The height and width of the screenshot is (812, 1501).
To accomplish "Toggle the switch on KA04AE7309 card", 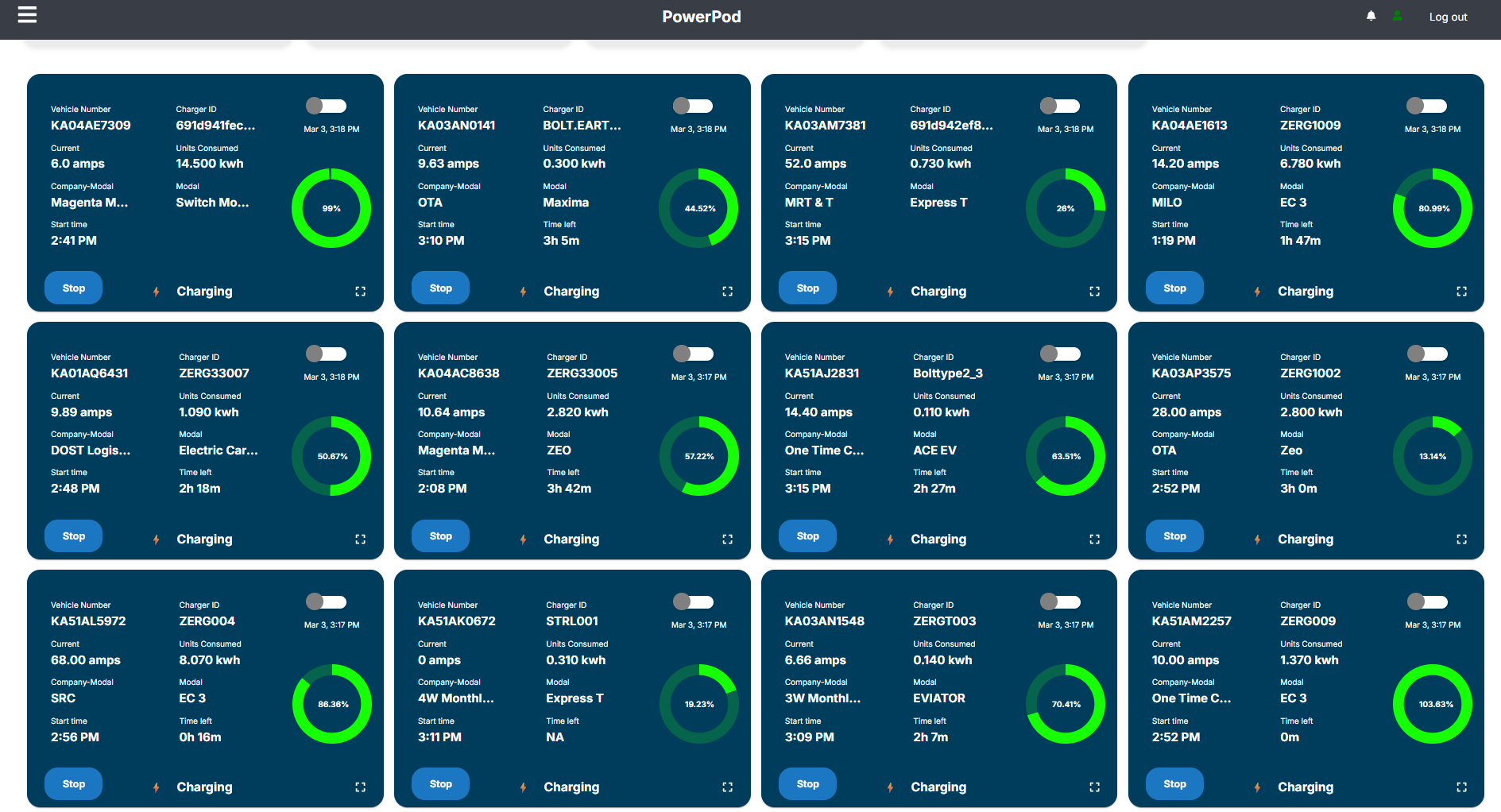I will (326, 106).
